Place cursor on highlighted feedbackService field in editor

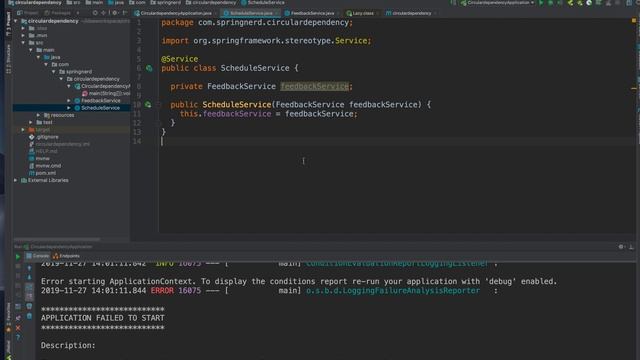click(314, 87)
